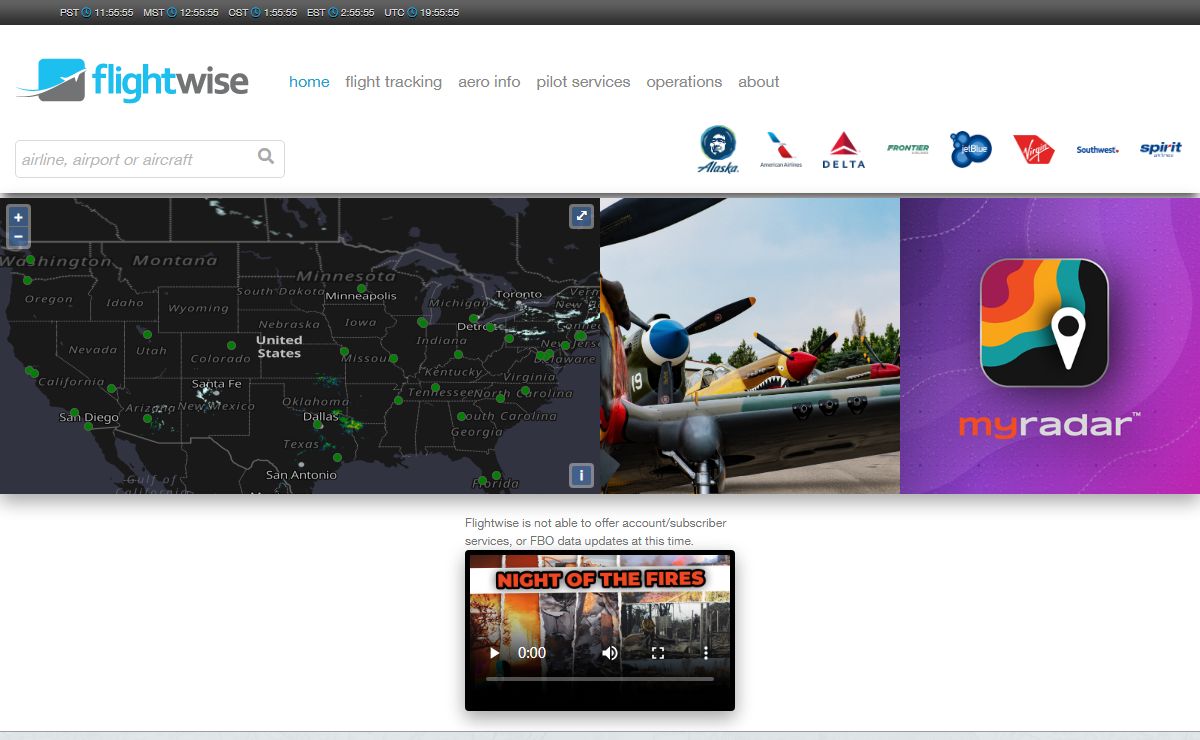
Task: Select the Alaska Airlines logo
Action: click(718, 150)
